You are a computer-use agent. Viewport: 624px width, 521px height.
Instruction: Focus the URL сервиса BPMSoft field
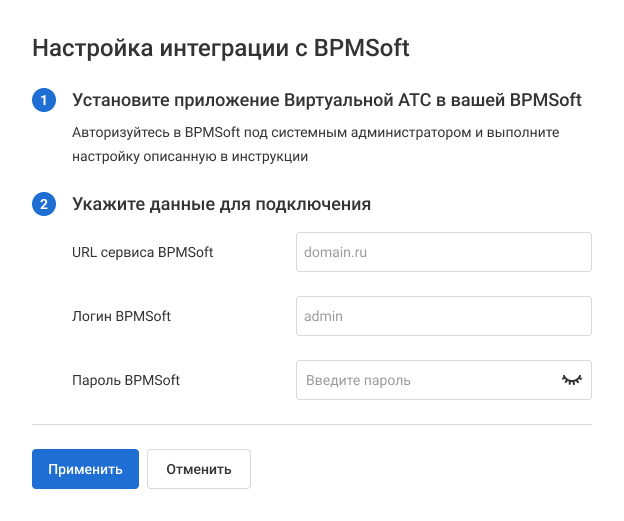[444, 253]
